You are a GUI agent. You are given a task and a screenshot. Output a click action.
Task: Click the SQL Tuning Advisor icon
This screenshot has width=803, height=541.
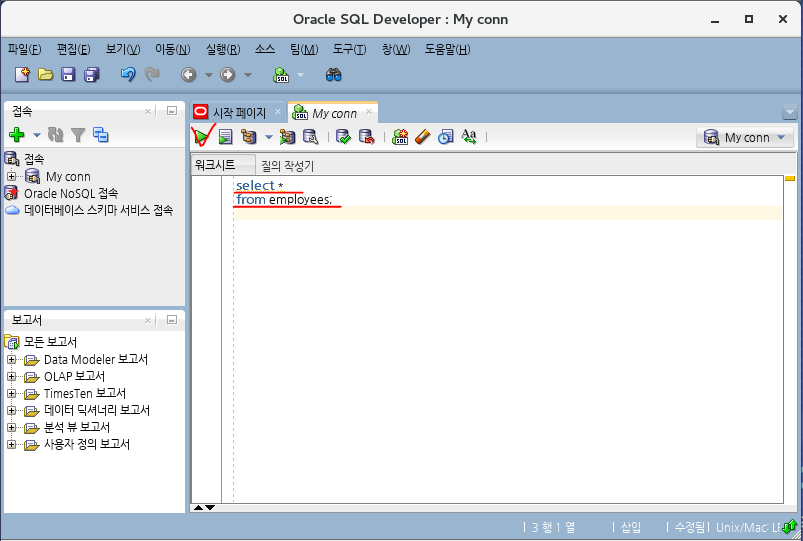tap(311, 137)
